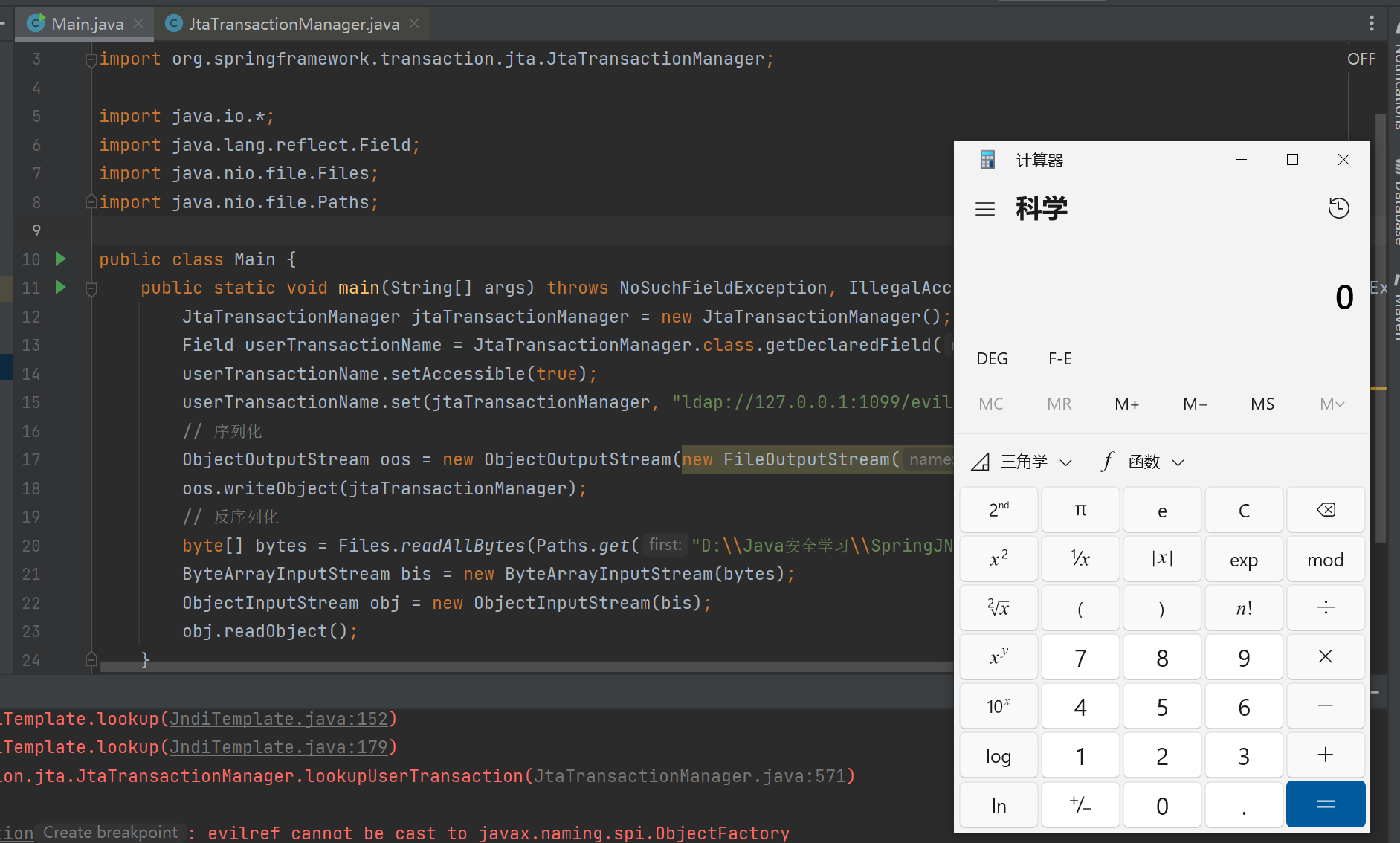Click digit 7 on the calculator
1400x843 pixels.
tap(1080, 657)
